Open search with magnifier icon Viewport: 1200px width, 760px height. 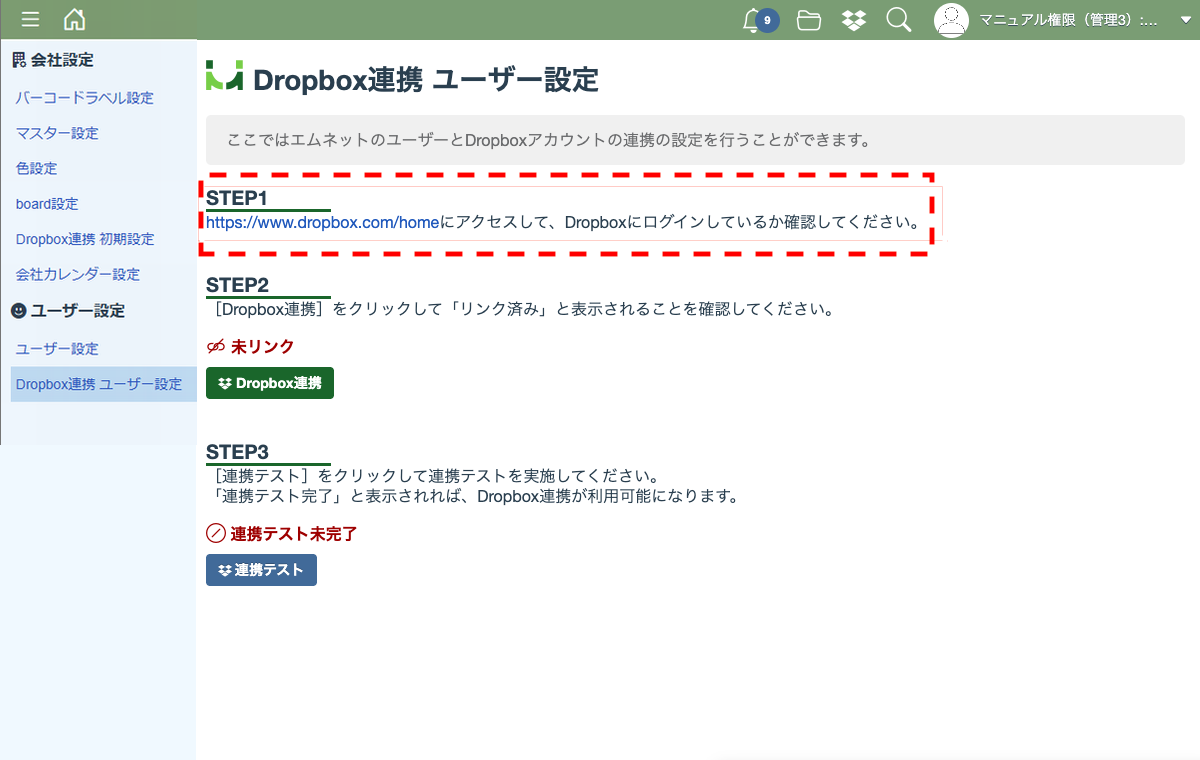tap(899, 20)
